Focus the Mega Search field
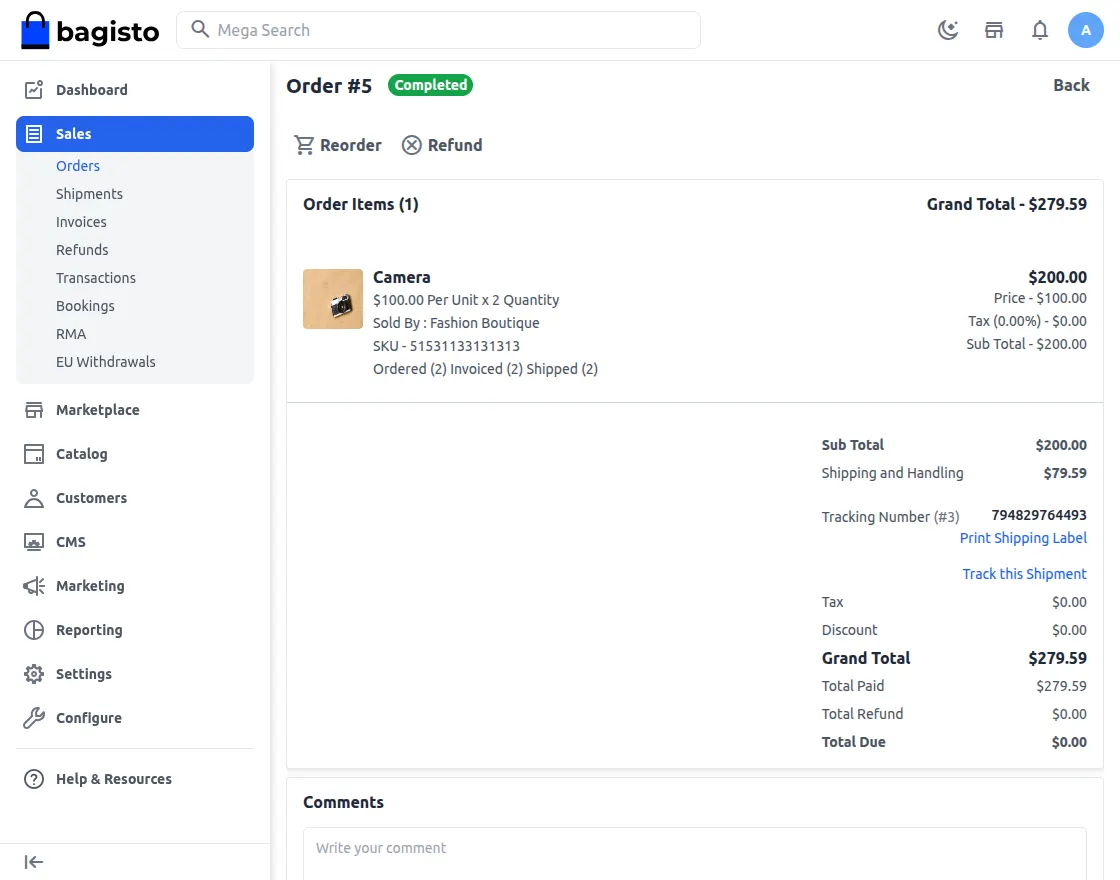 click(438, 30)
